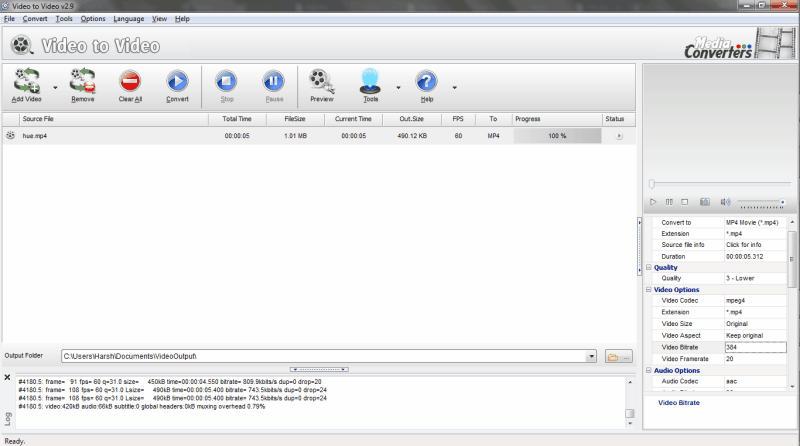800x446 pixels.
Task: Click the Audio Codec aac value
Action: (x=755, y=381)
